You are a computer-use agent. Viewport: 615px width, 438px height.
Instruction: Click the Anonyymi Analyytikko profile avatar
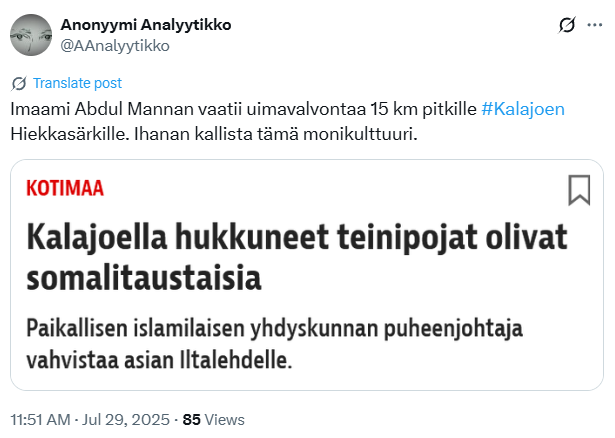[31, 35]
